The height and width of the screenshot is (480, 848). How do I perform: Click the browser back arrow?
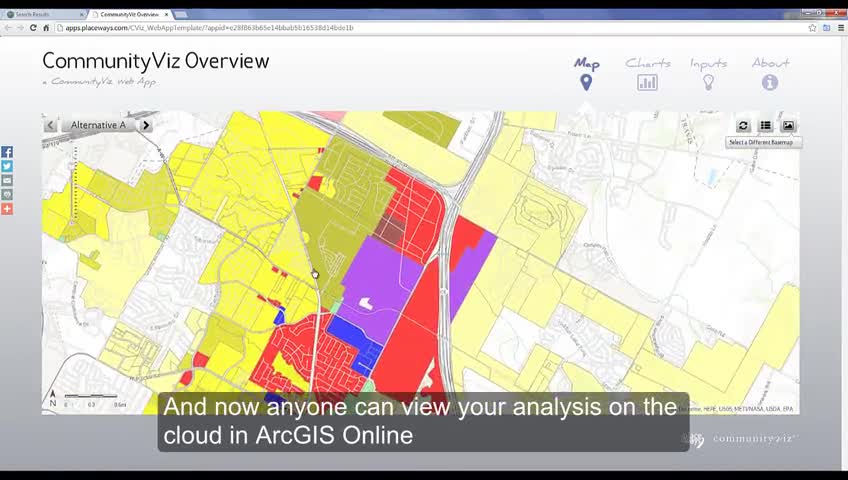[x=8, y=28]
